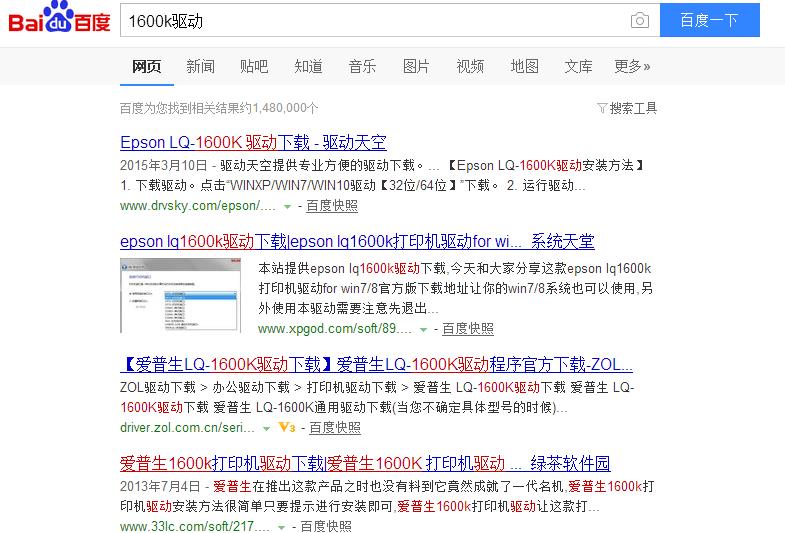Open the 贴吧 tab
The width and height of the screenshot is (785, 533).
[254, 66]
